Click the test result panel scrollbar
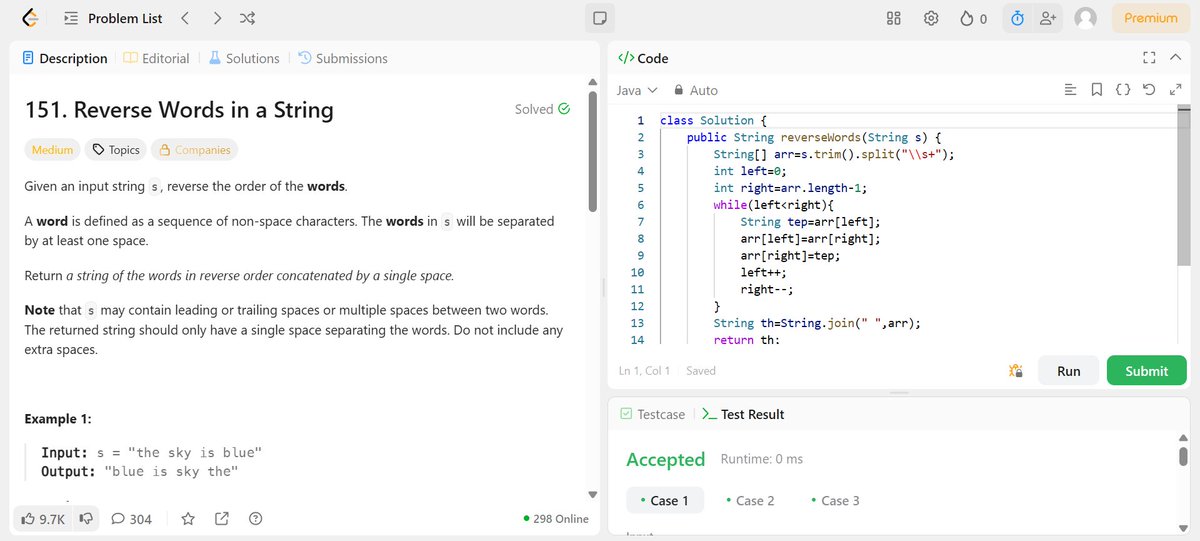Viewport: 1200px width, 541px height. (x=1183, y=456)
